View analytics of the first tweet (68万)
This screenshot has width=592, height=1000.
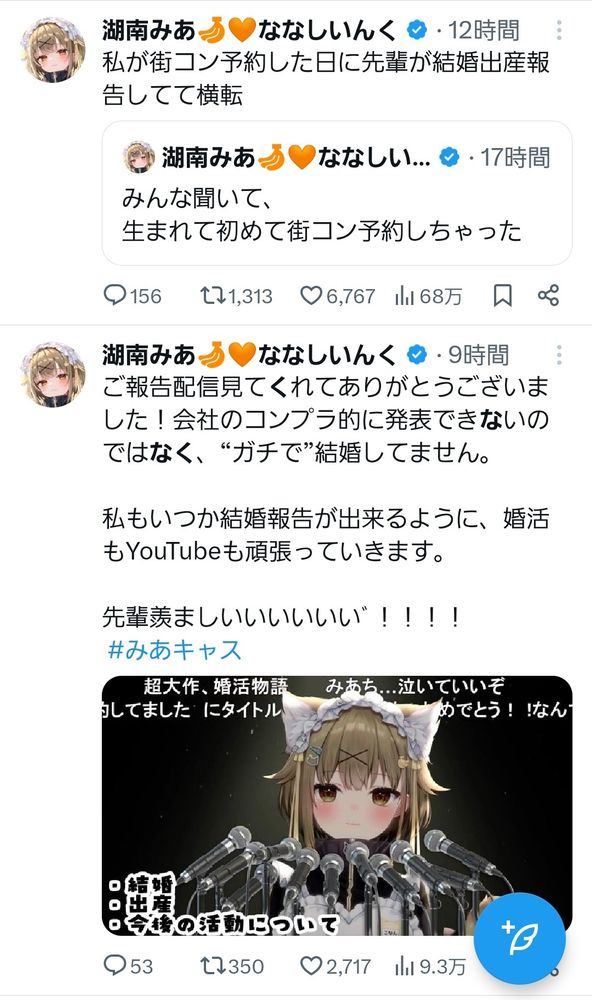[x=428, y=296]
